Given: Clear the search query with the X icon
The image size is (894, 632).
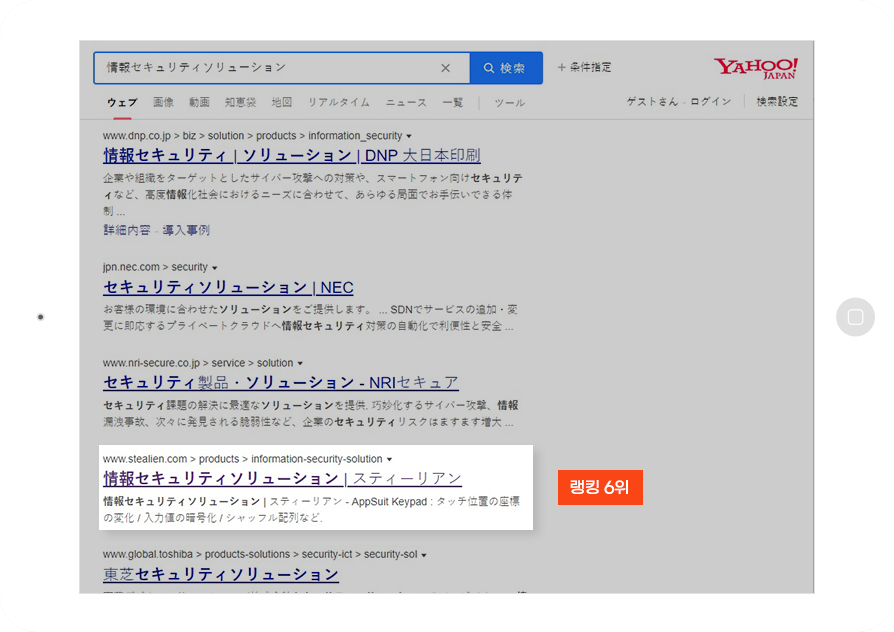Looking at the screenshot, I should (445, 68).
